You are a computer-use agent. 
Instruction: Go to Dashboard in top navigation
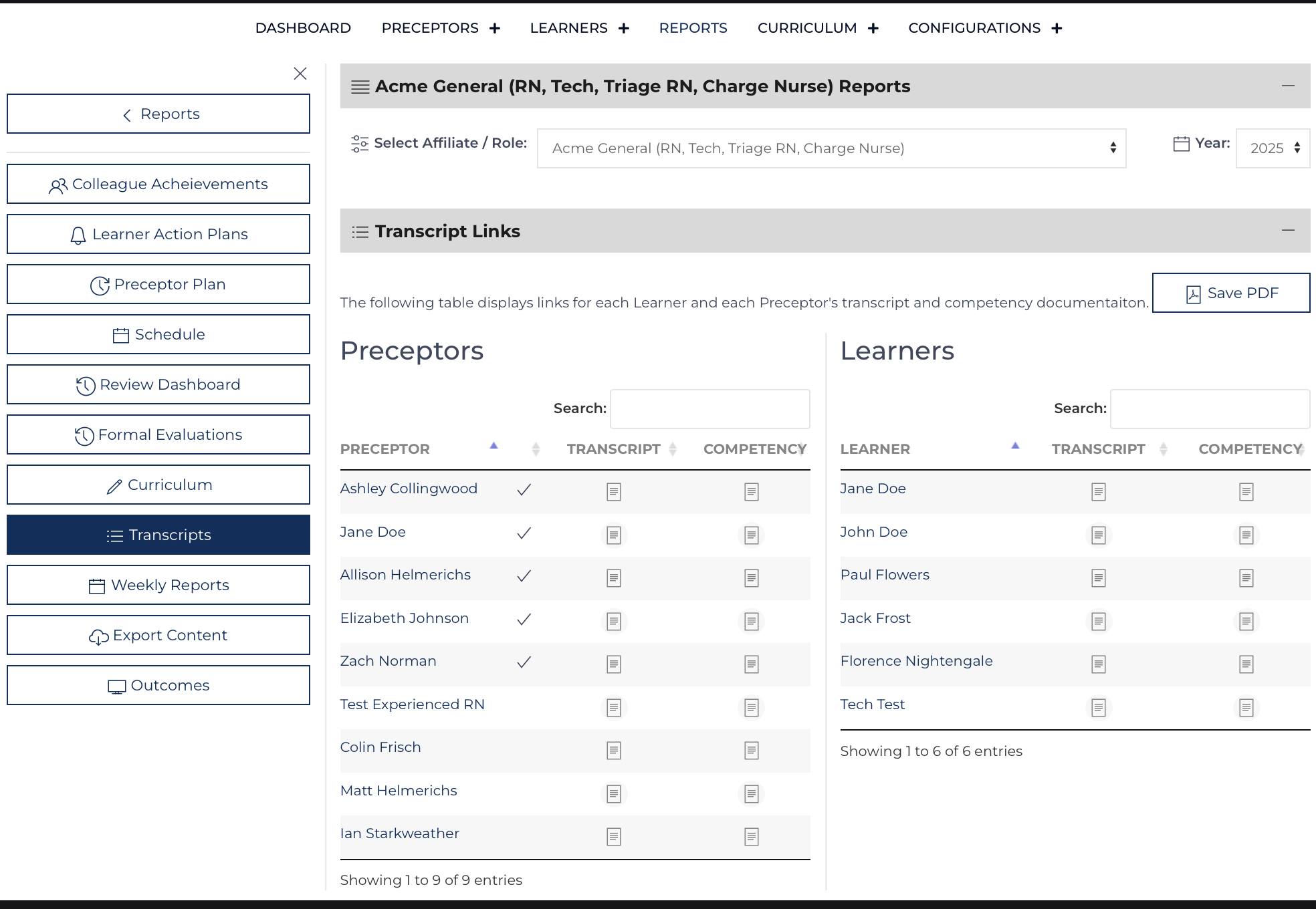pyautogui.click(x=303, y=28)
